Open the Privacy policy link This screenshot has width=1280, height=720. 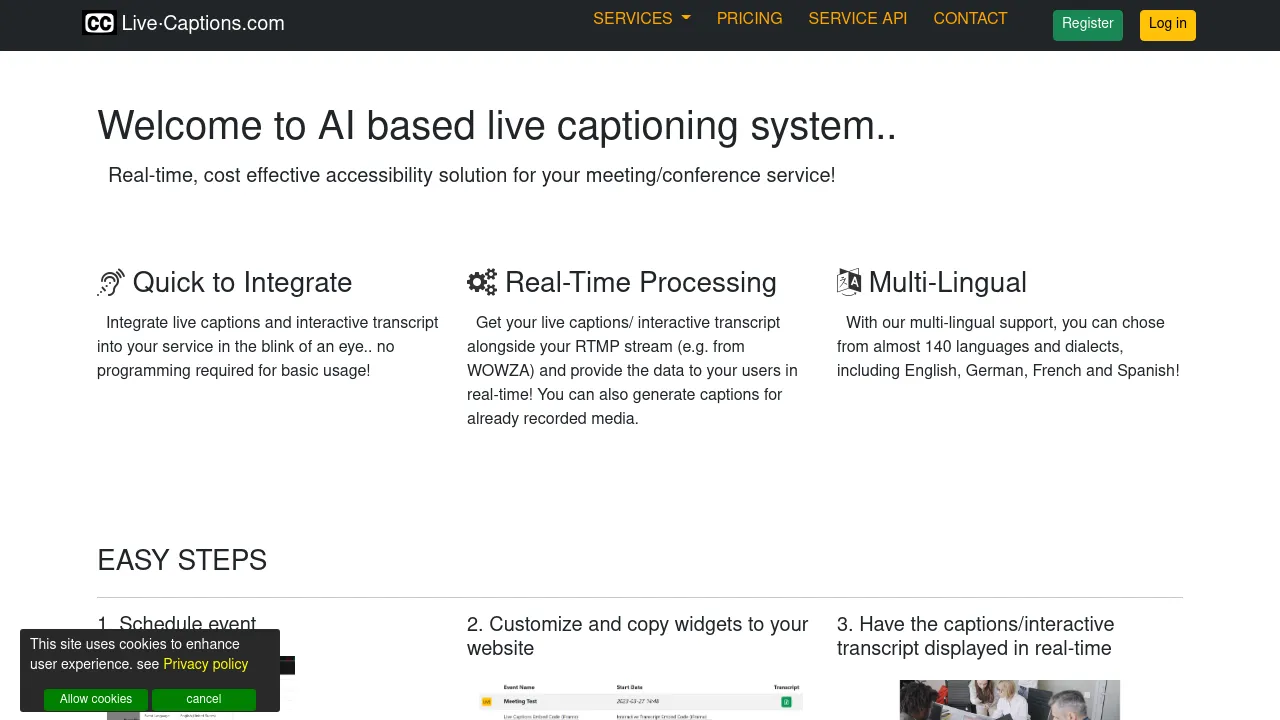point(205,664)
